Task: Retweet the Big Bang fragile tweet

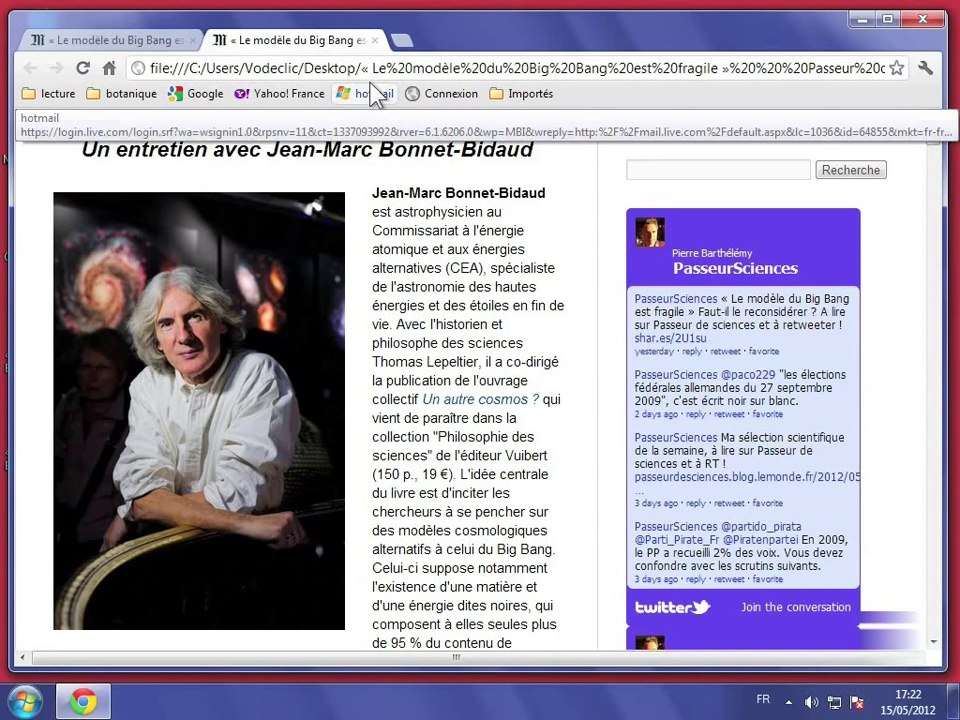Action: [x=726, y=351]
